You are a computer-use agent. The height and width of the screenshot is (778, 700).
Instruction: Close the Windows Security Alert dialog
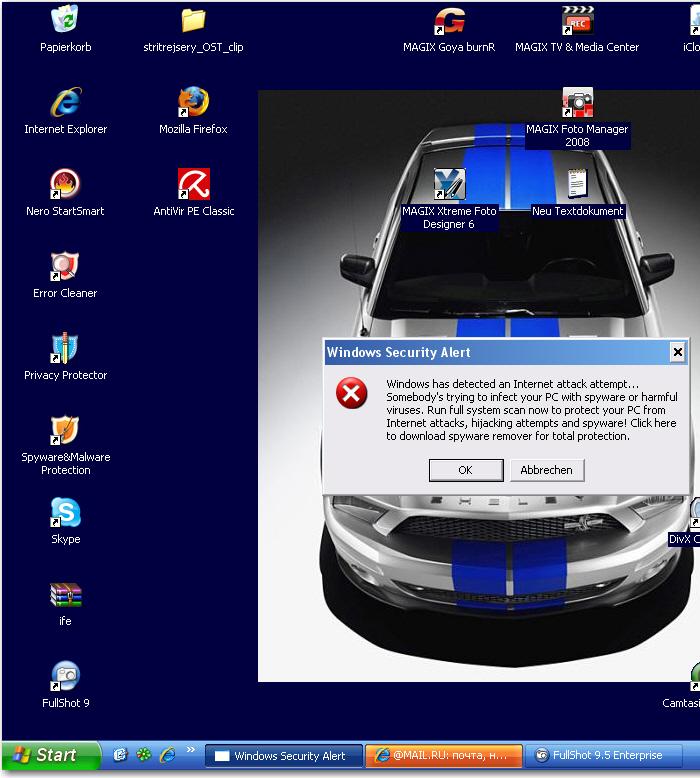pyautogui.click(x=678, y=352)
